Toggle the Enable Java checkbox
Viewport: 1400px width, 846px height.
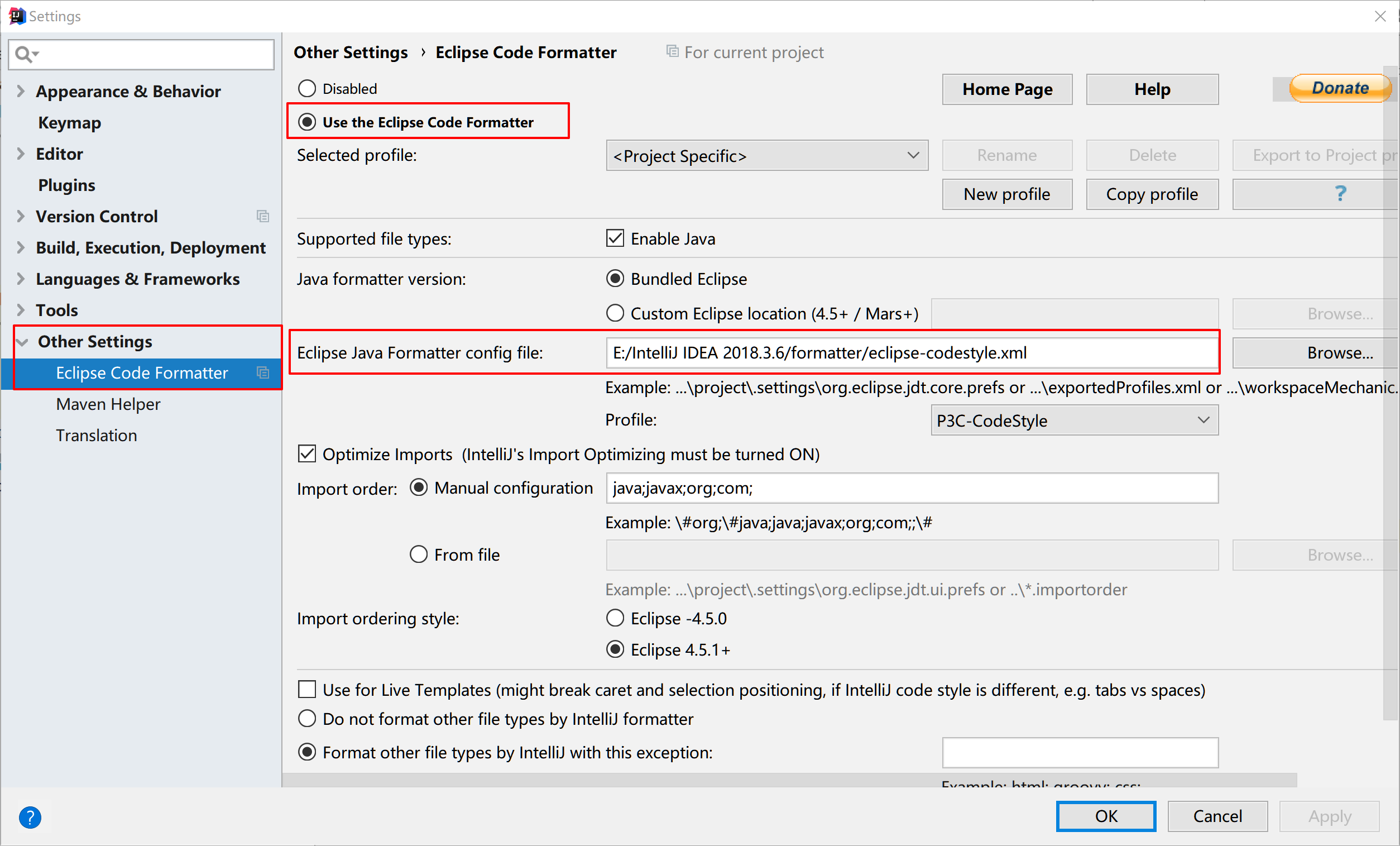[617, 239]
